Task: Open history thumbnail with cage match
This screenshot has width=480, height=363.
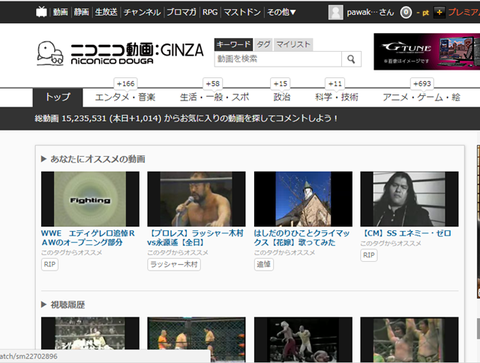Action: coord(196,339)
